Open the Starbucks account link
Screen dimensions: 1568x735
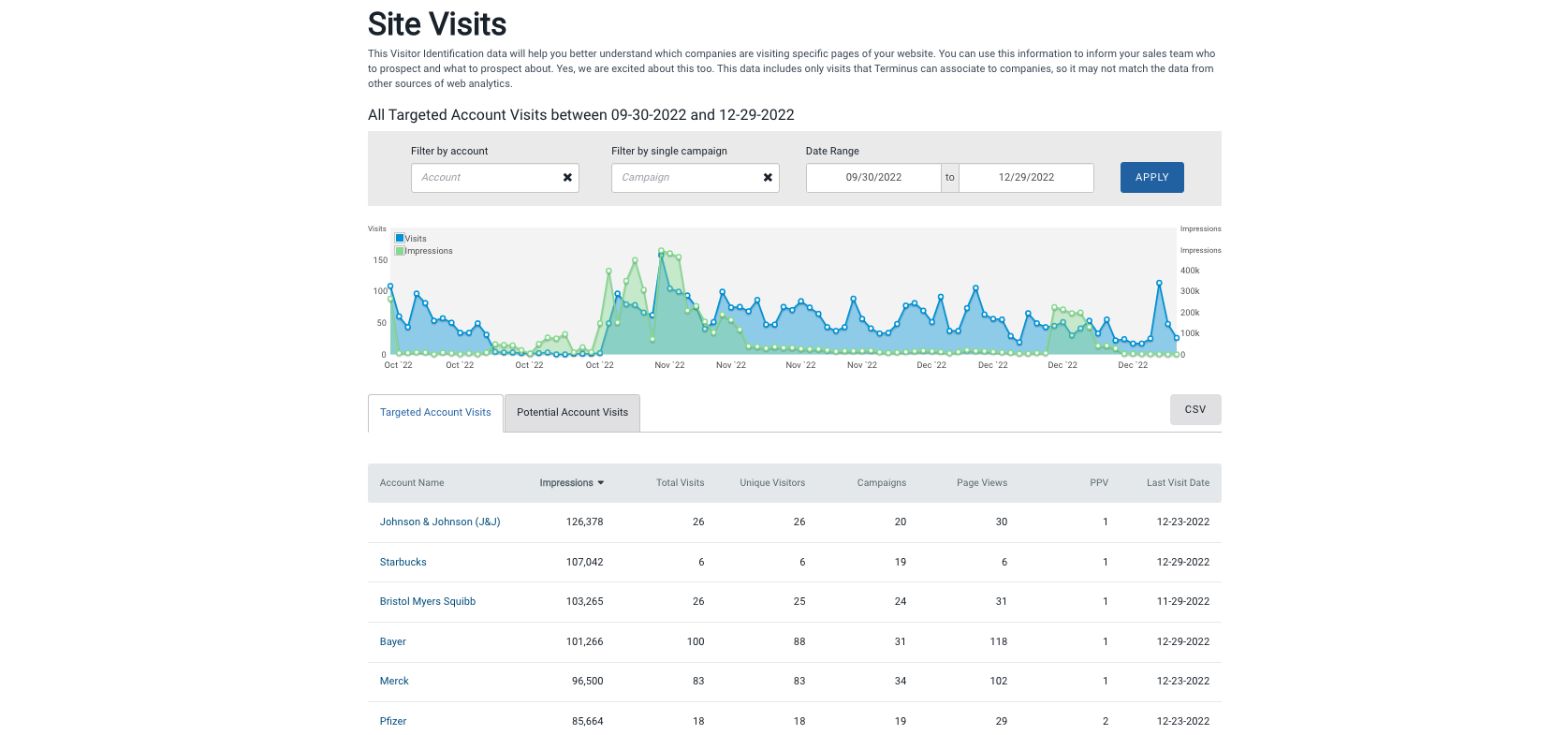[403, 563]
